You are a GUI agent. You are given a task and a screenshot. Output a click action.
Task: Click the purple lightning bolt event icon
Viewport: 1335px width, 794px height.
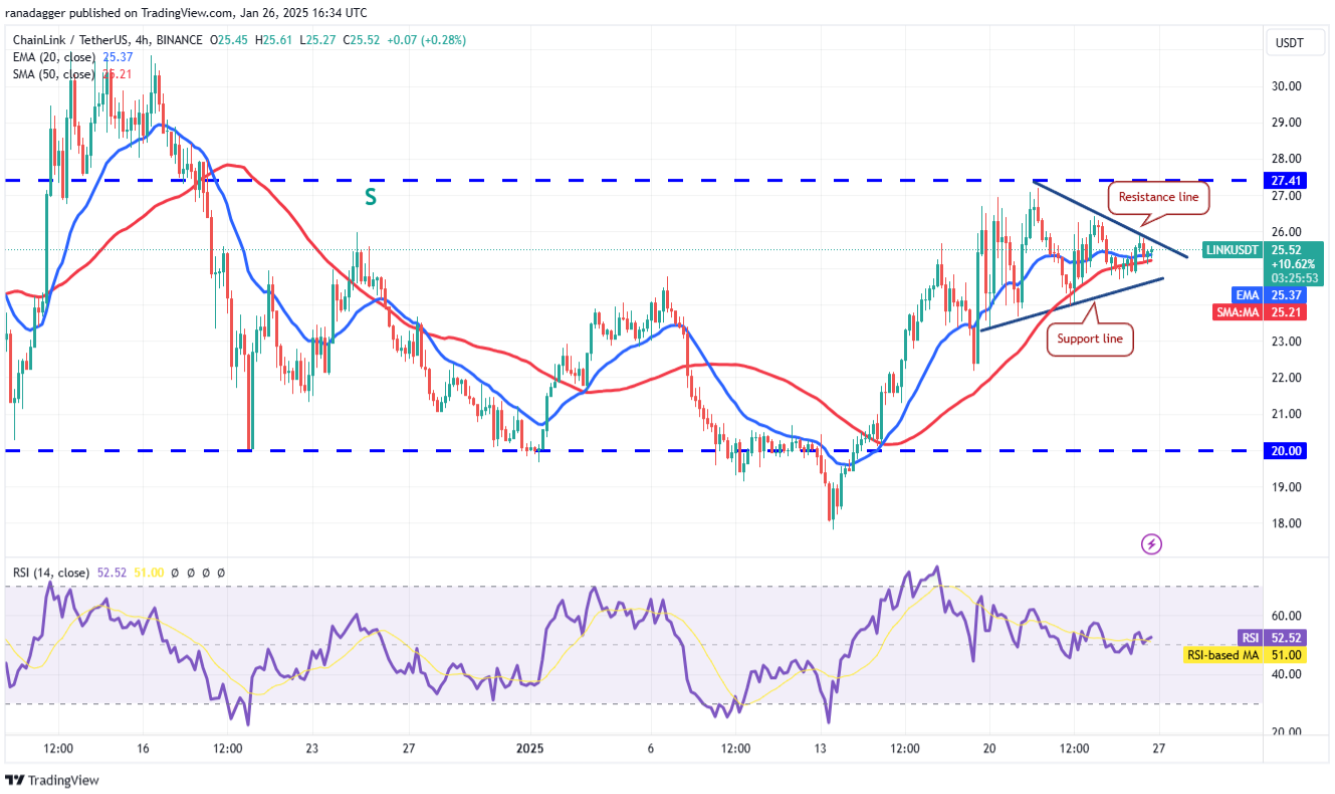point(1152,544)
